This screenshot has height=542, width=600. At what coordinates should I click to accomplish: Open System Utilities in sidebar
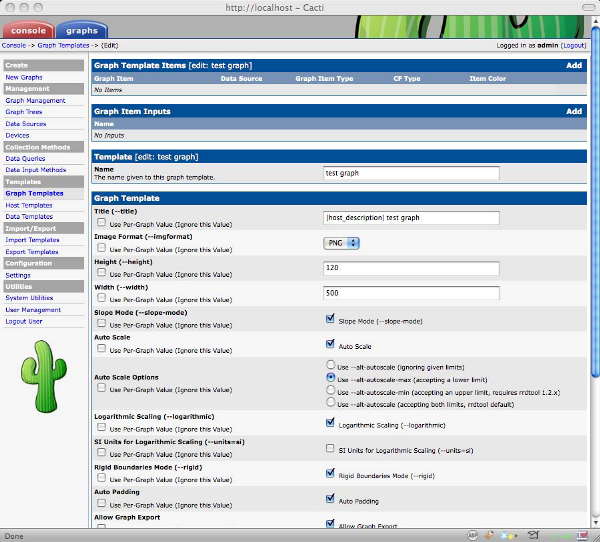pos(29,298)
